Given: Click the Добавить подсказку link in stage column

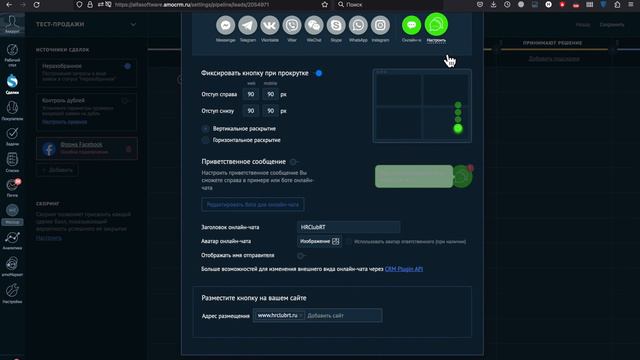Looking at the screenshot, I should pos(554,59).
